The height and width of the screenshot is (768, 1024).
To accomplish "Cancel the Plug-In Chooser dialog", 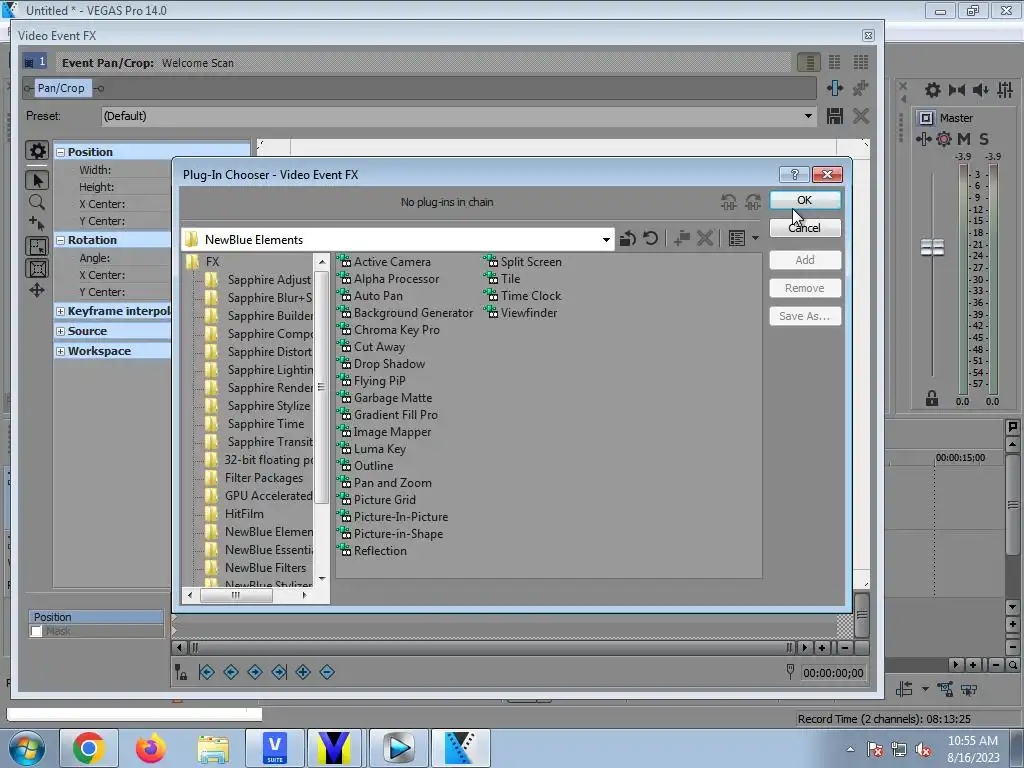I will click(805, 228).
